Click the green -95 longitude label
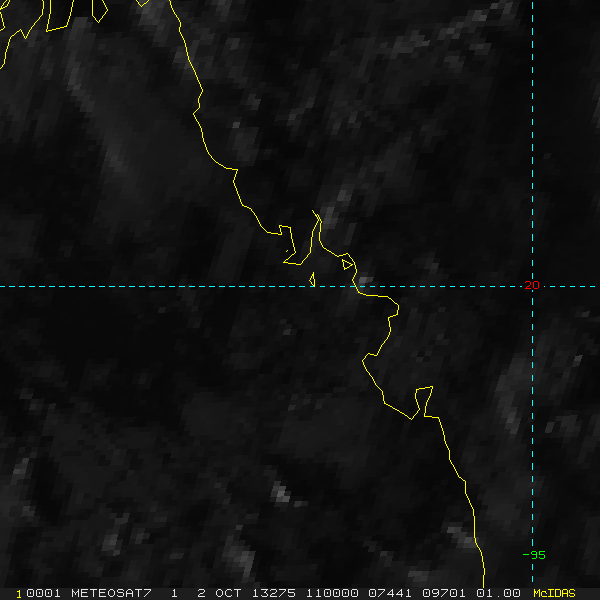 [534, 555]
